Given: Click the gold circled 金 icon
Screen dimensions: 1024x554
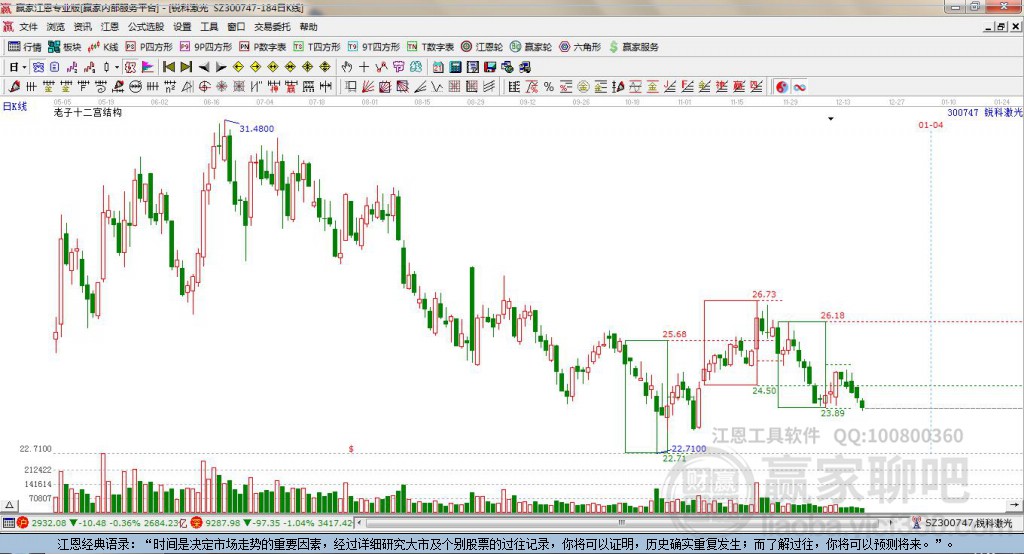Looking at the screenshot, I should point(583,87).
